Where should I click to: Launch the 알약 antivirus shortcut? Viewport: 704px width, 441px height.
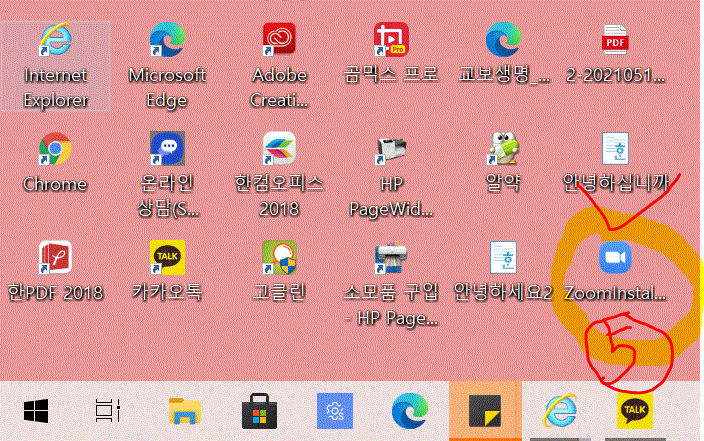(503, 163)
